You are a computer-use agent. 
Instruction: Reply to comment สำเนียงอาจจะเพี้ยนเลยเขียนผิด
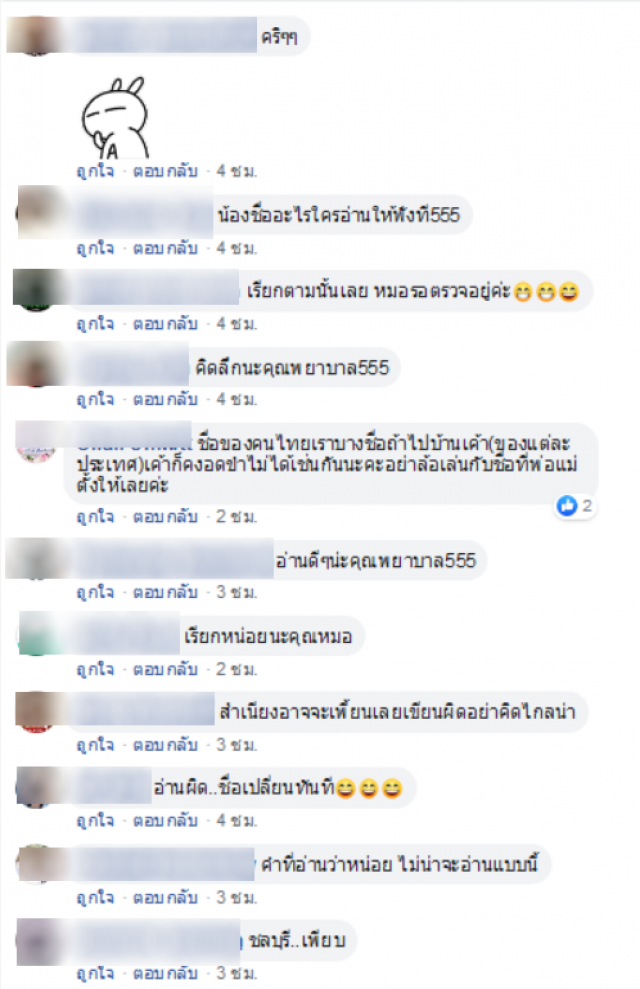(x=165, y=745)
